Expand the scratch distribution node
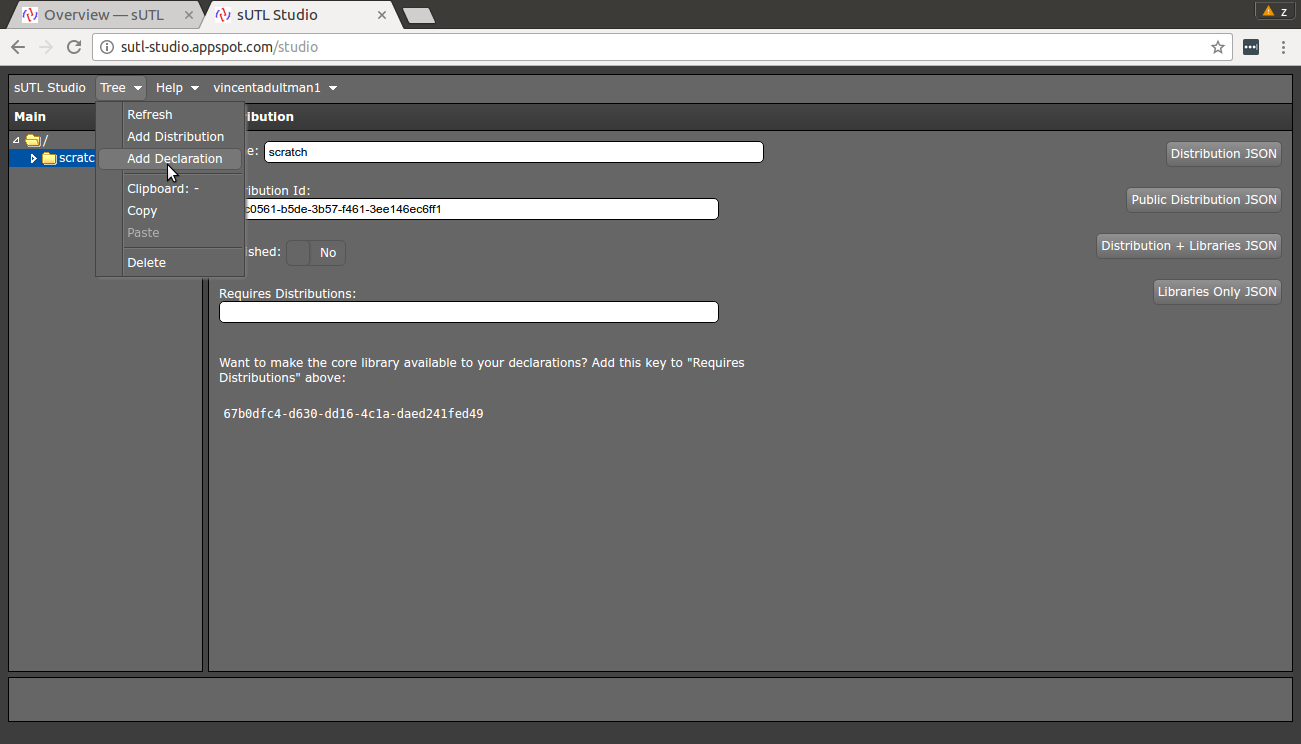The image size is (1301, 744). point(34,158)
